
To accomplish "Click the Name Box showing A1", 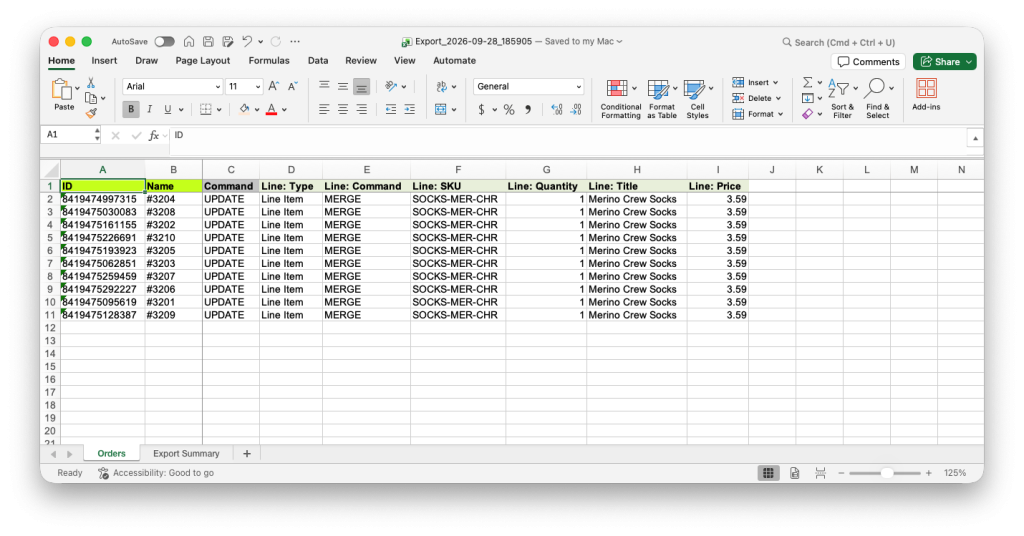I will tap(69, 135).
